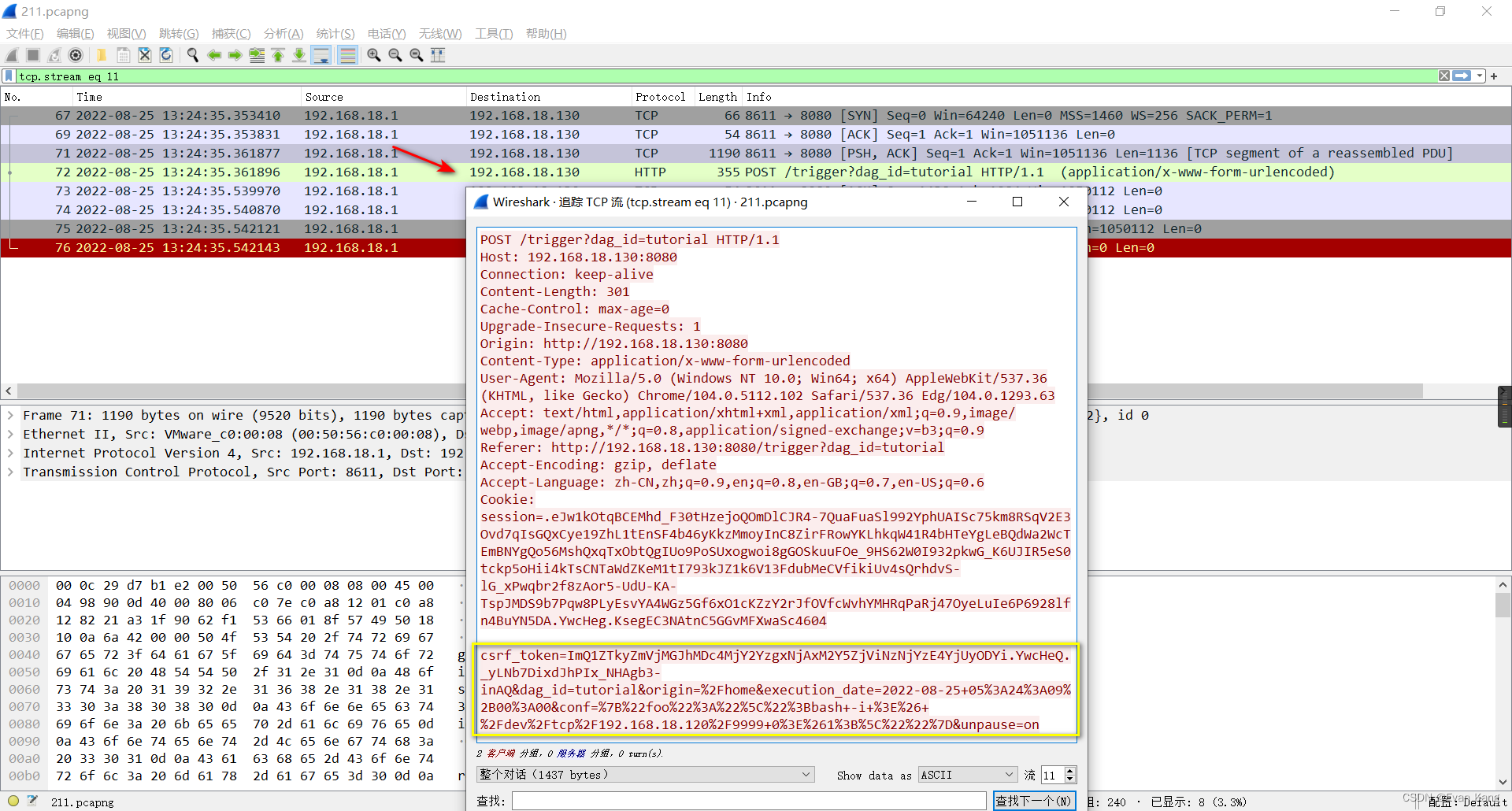
Task: Open the 视图(V) menu
Action: click(x=127, y=34)
